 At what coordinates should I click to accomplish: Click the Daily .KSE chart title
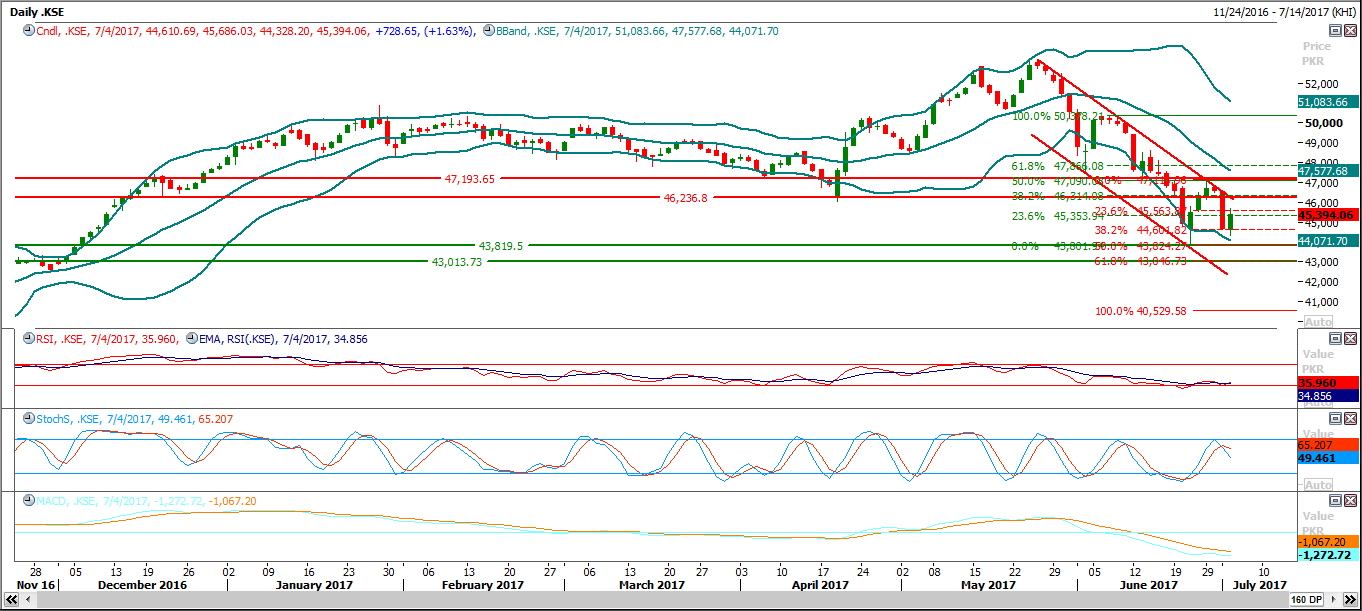41,12
